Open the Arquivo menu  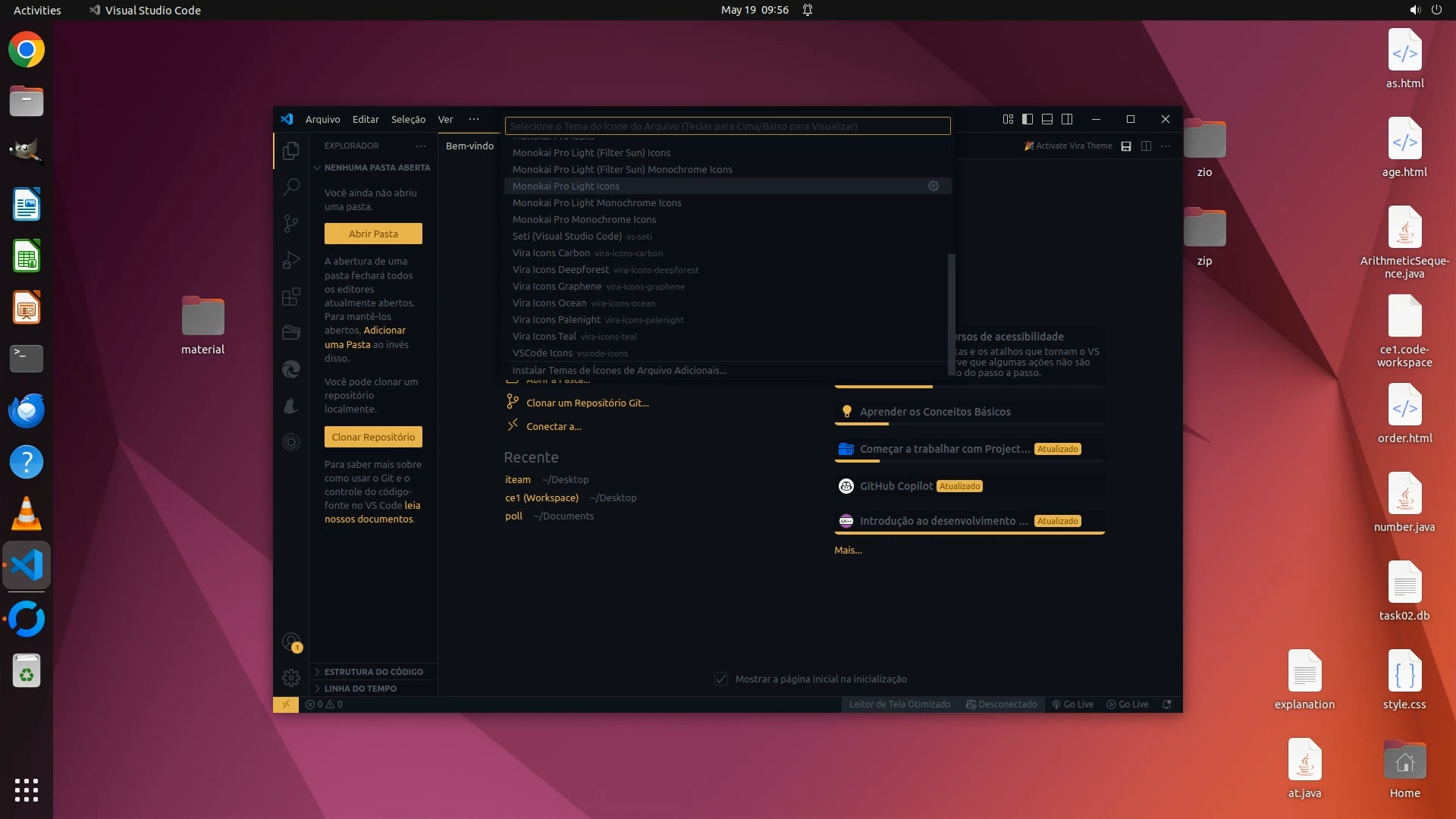tap(322, 119)
